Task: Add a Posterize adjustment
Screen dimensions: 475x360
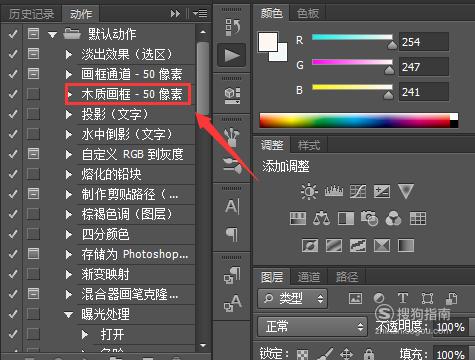Action: coord(334,246)
